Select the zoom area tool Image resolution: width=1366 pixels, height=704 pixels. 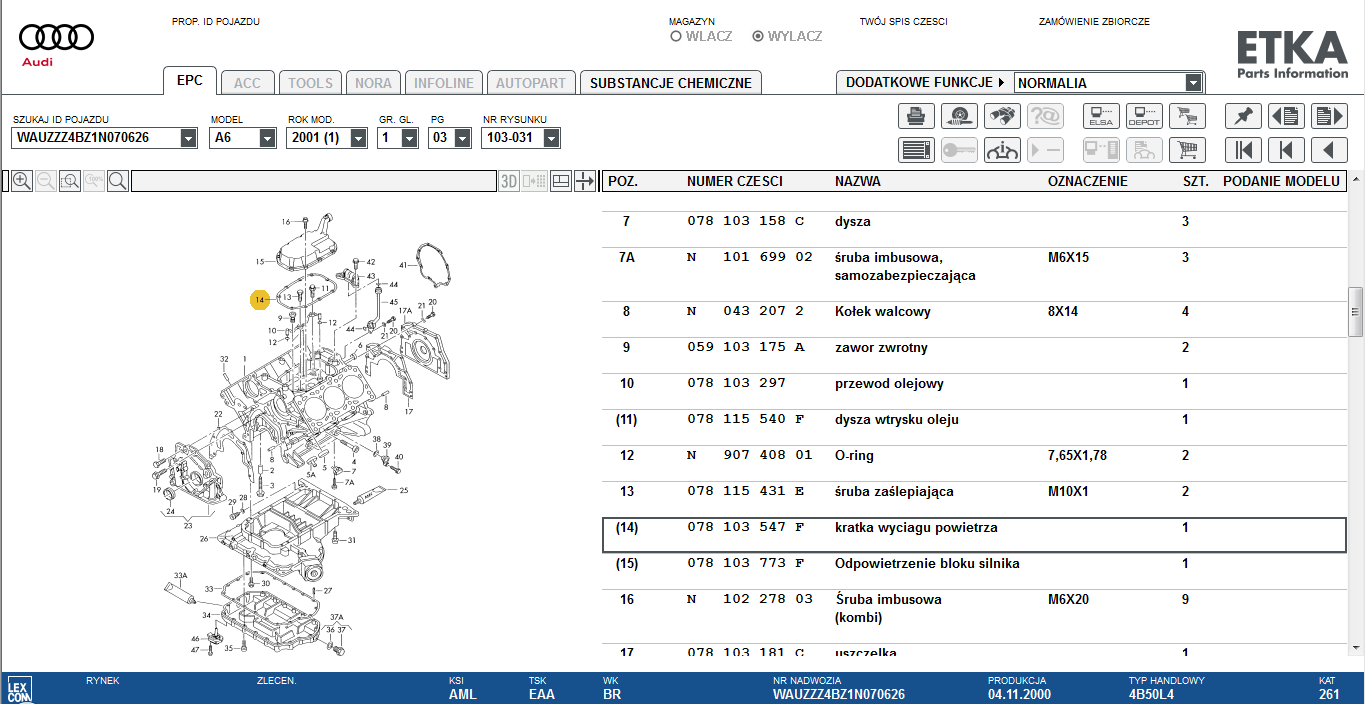(x=70, y=181)
